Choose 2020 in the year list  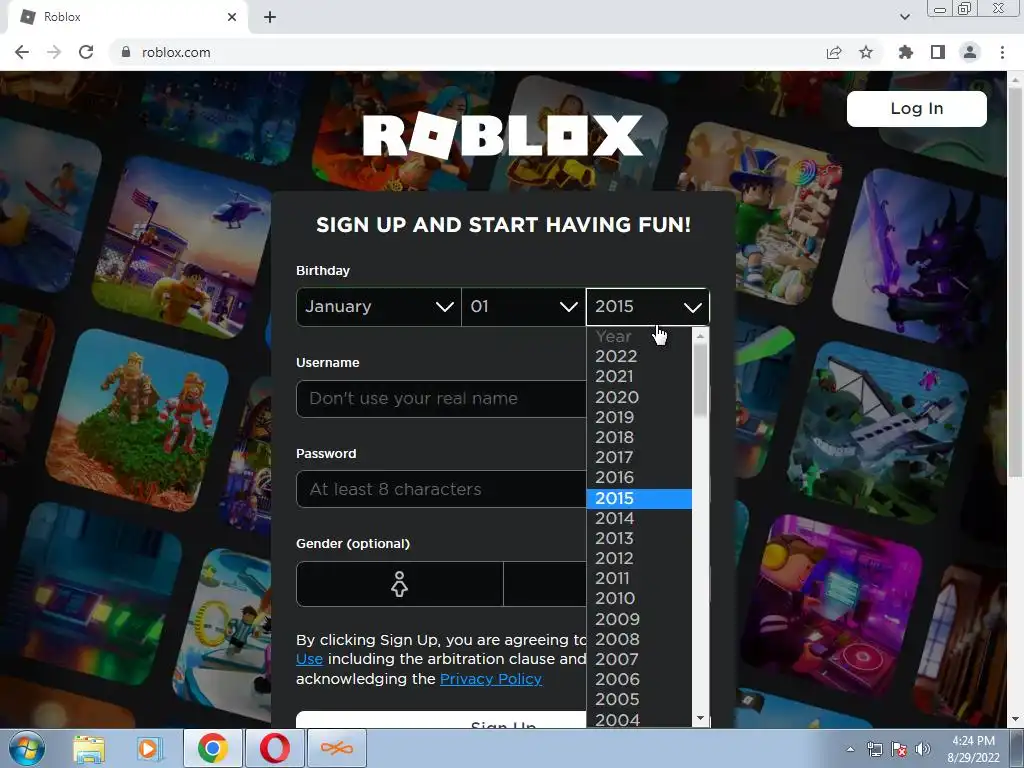pos(639,397)
